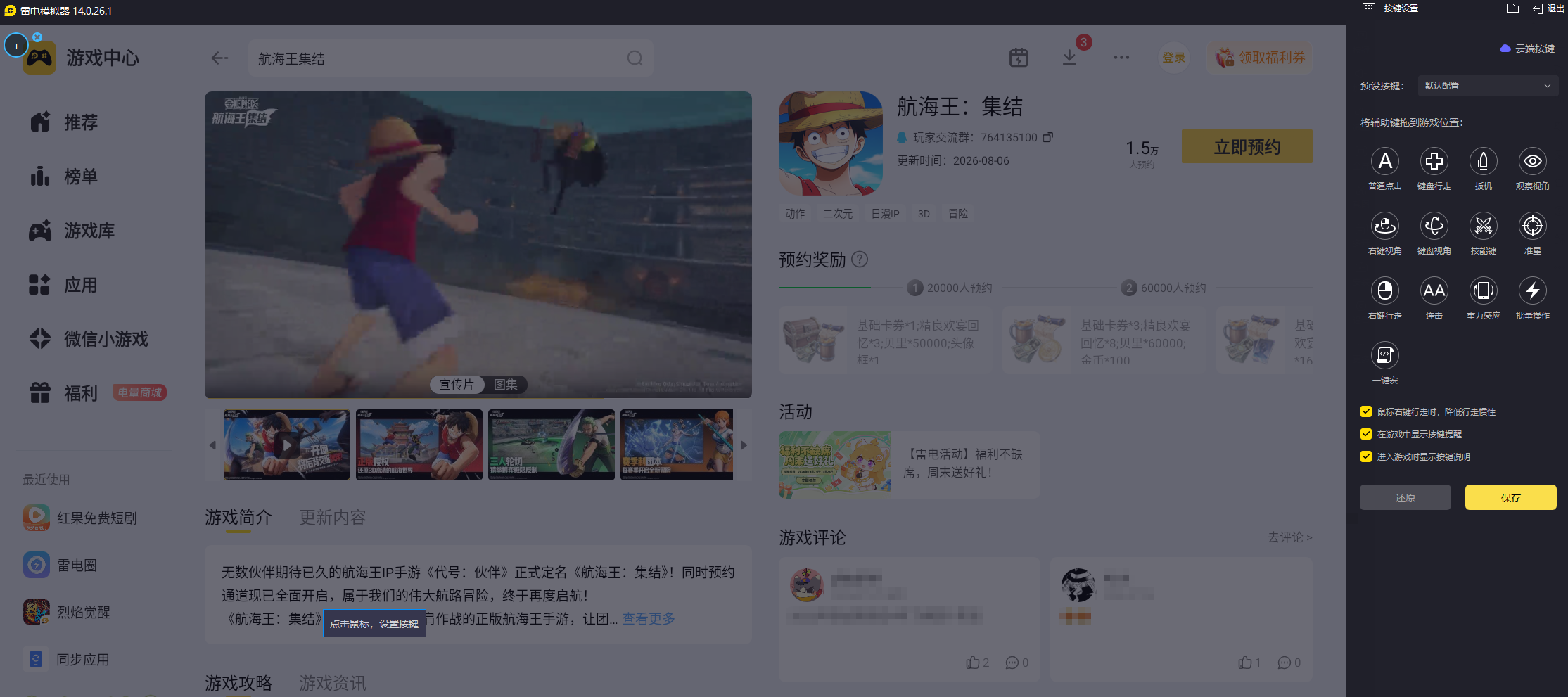Select the 扳机 trigger key icon
This screenshot has height=697, width=1568.
click(1483, 162)
